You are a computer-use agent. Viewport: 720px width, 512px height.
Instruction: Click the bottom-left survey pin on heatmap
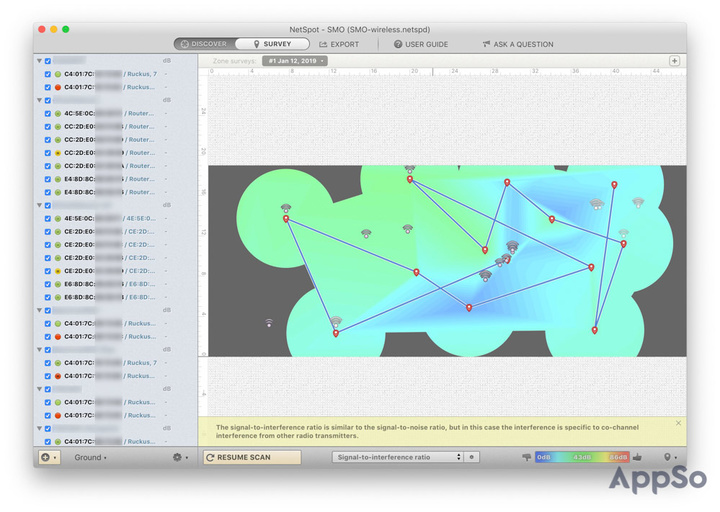(336, 333)
